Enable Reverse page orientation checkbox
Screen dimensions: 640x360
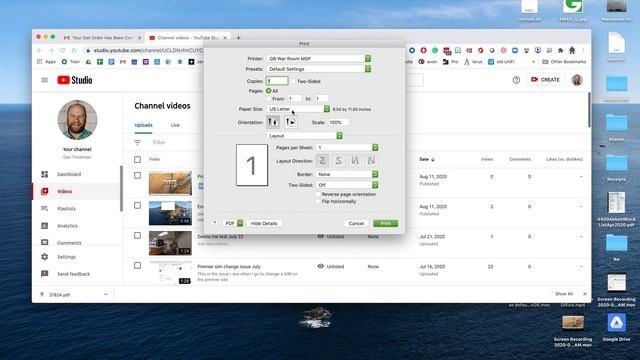[x=318, y=194]
